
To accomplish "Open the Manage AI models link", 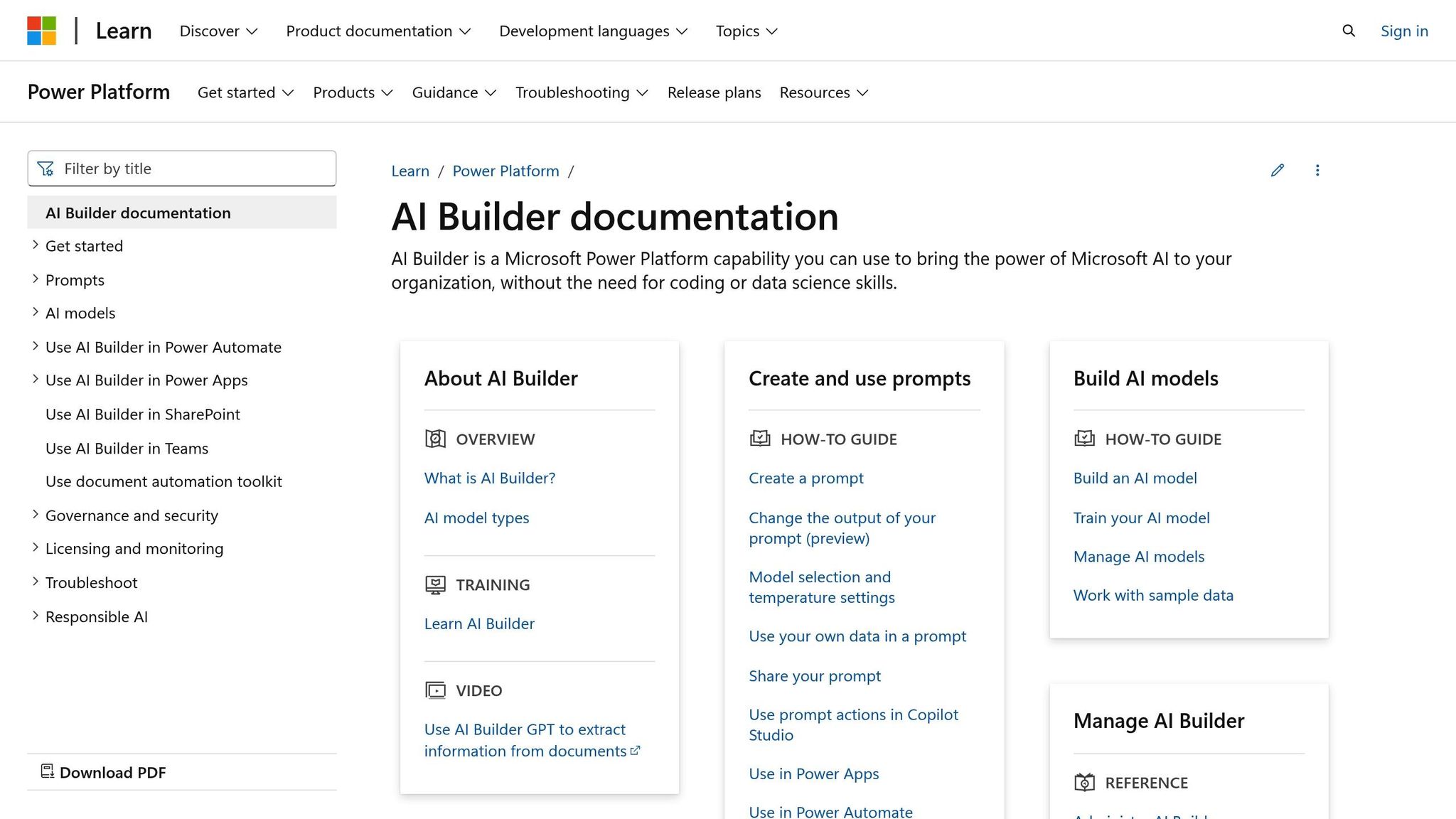I will pos(1139,556).
